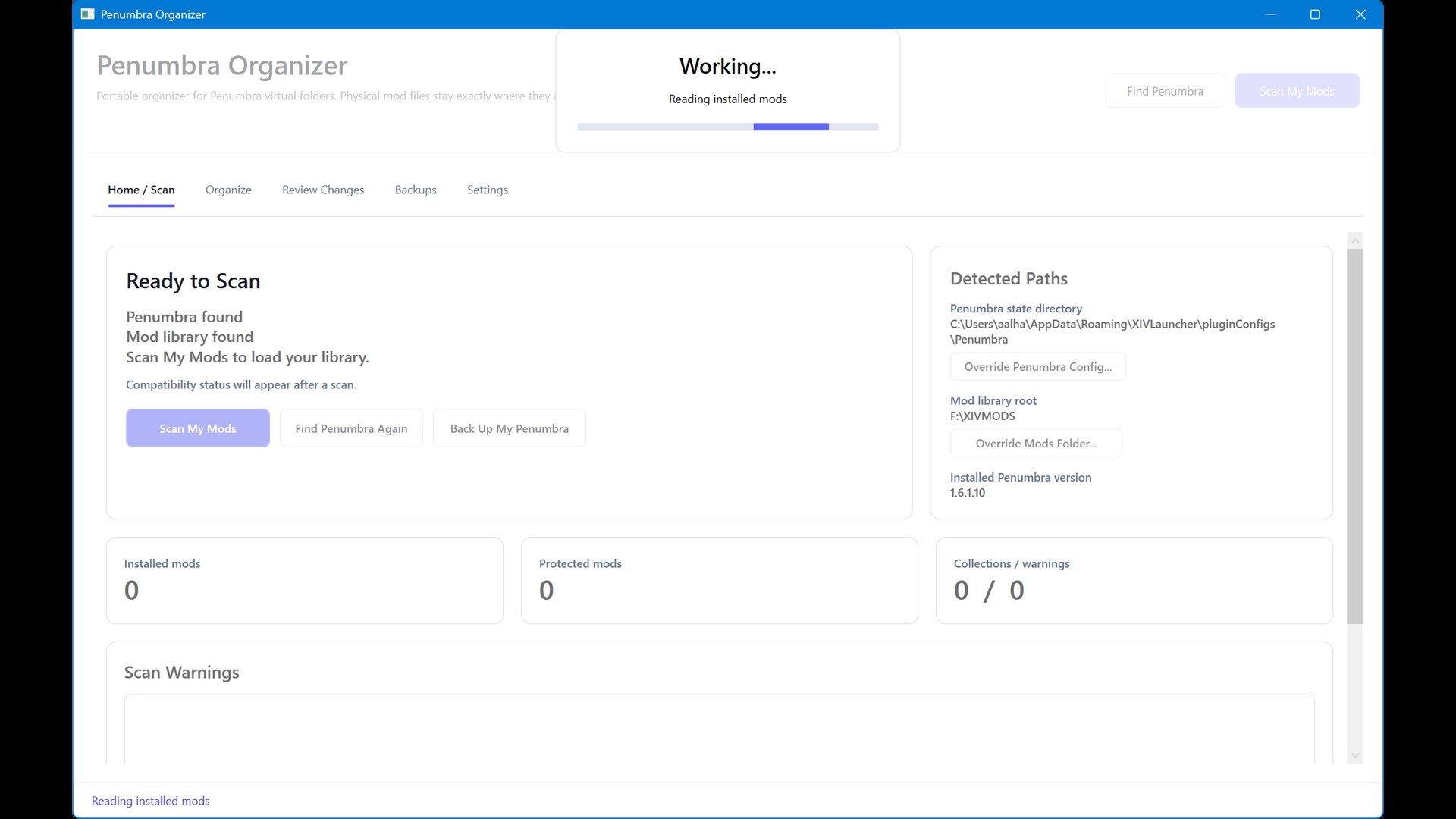Click the 'Scan Warnings' heading
The height and width of the screenshot is (819, 1456).
coord(182,673)
